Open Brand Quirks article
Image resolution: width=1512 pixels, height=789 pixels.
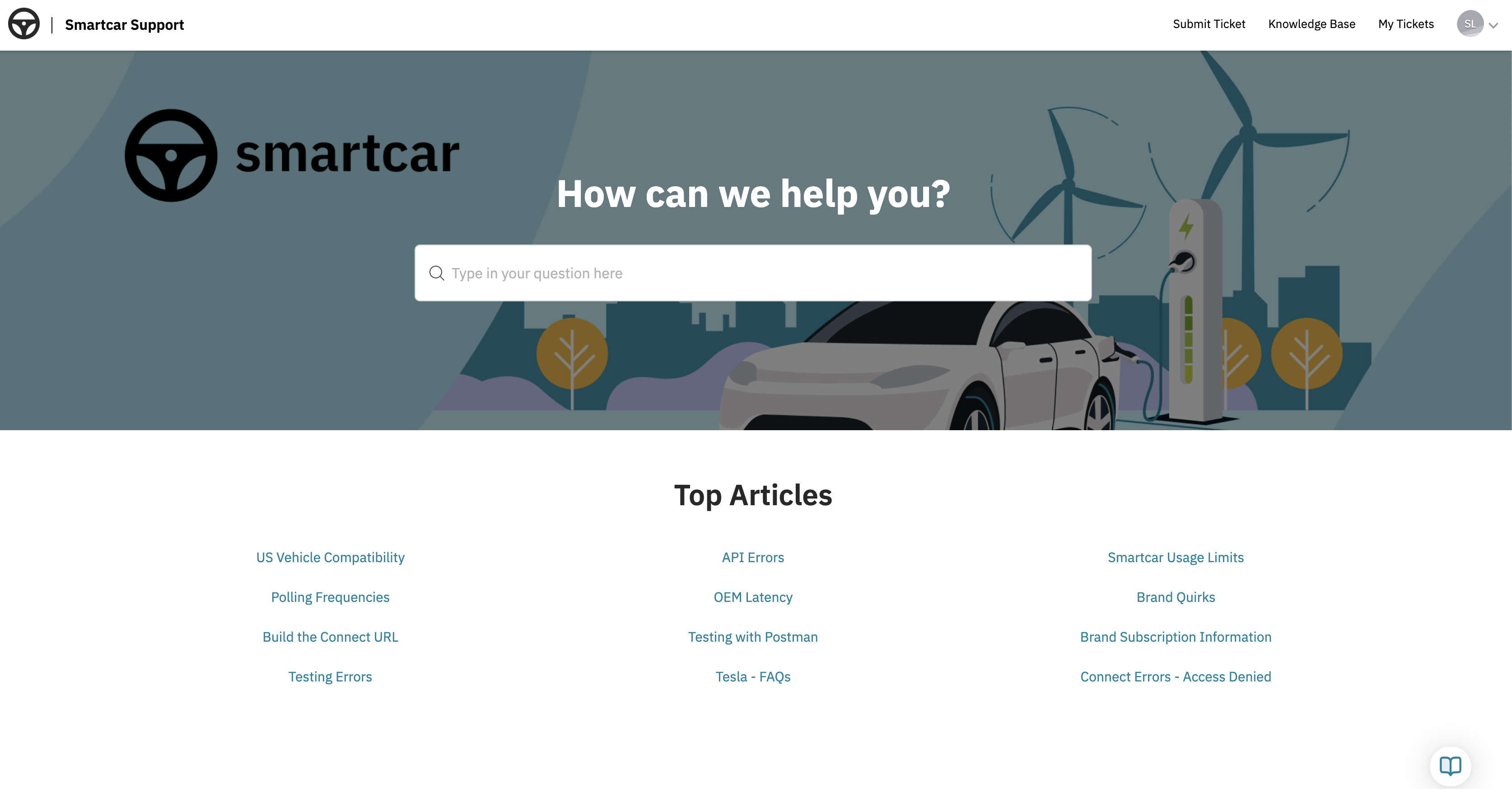tap(1176, 597)
